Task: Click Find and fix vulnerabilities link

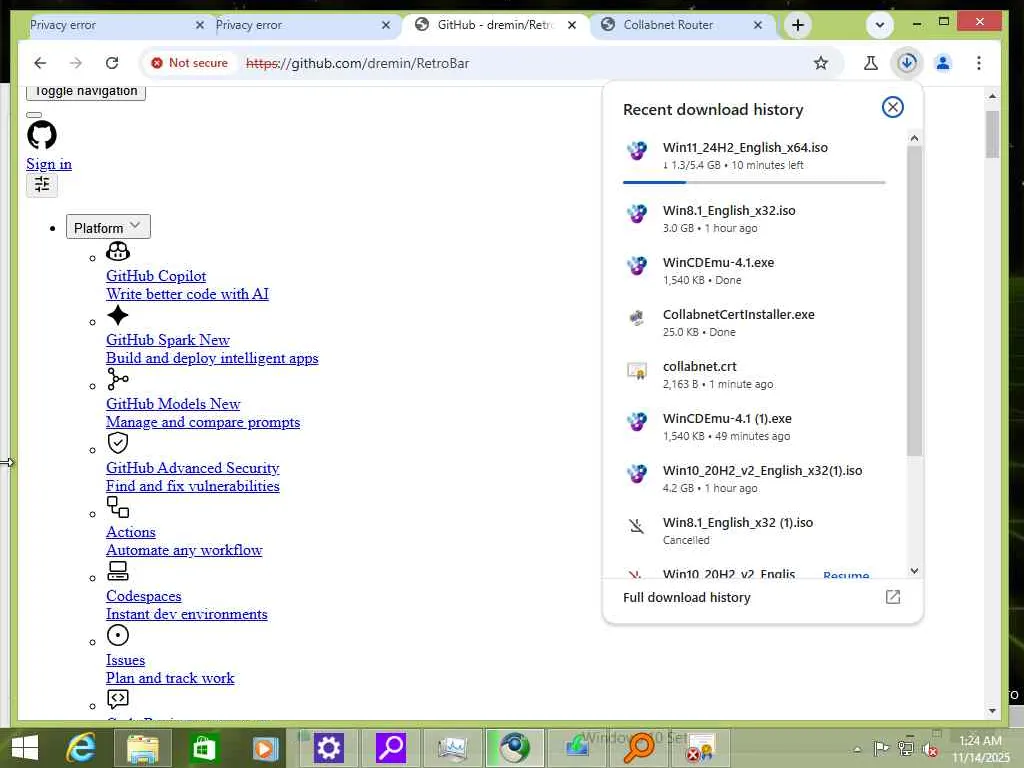Action: tap(193, 486)
